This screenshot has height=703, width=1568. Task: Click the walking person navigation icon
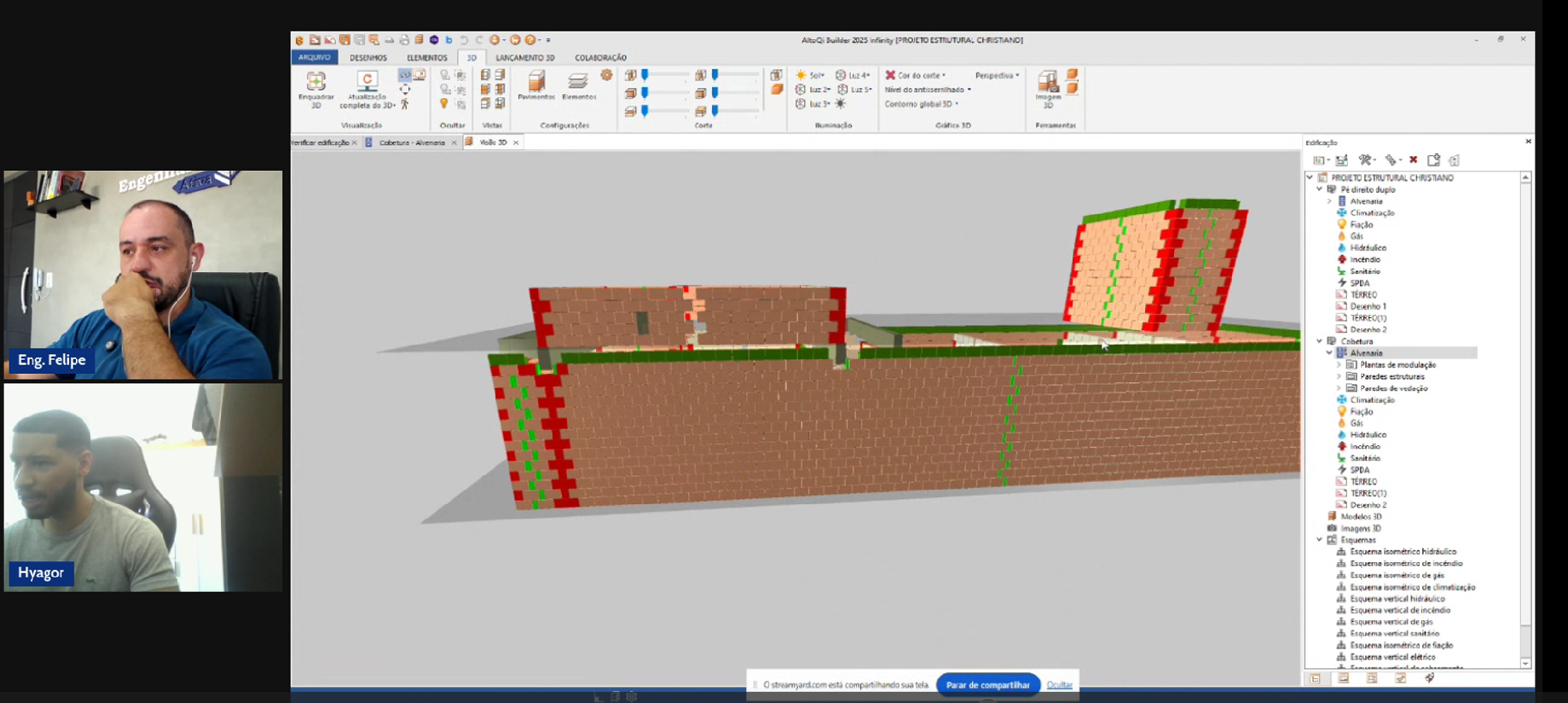click(405, 104)
